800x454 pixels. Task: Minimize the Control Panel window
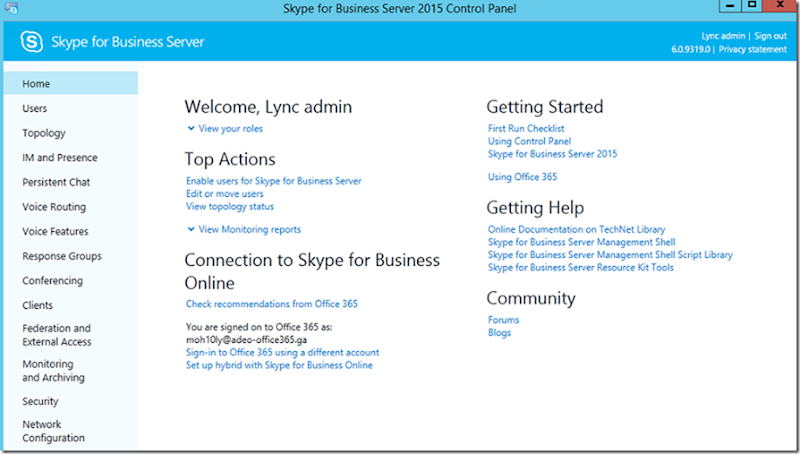730,6
